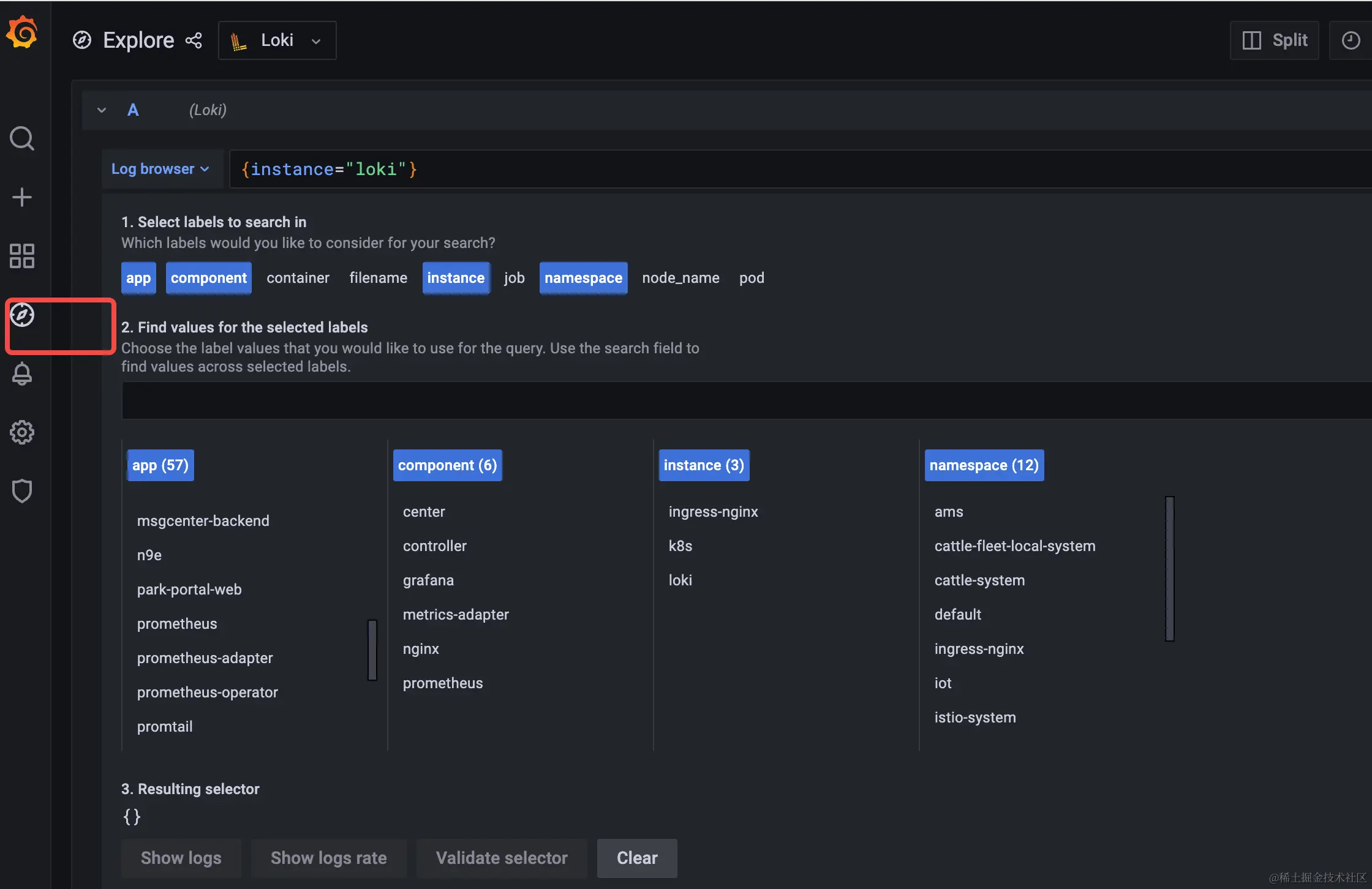Open the Alerting bell icon in sidebar
Viewport: 1372px width, 889px height.
[x=22, y=373]
